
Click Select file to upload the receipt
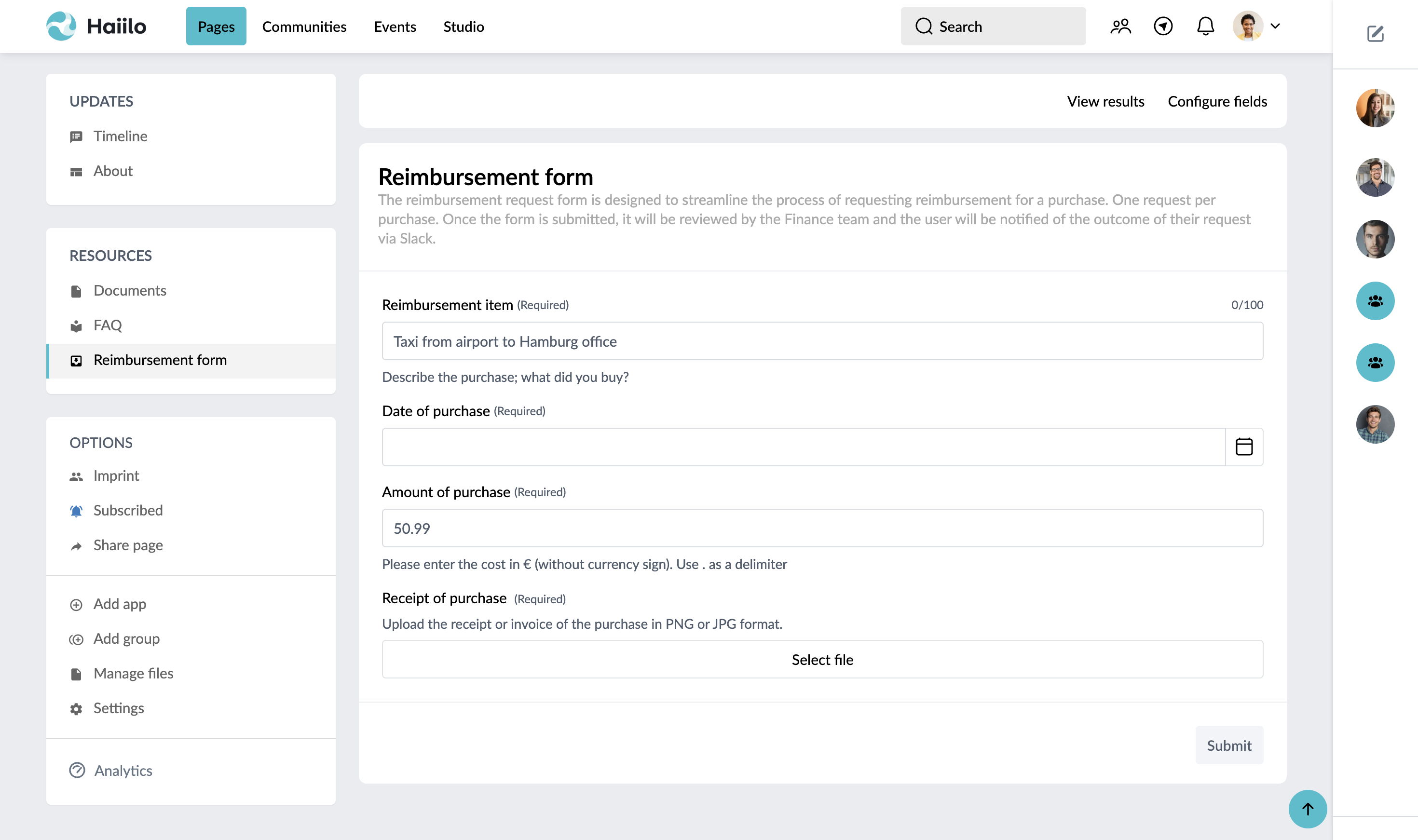pyautogui.click(x=822, y=659)
